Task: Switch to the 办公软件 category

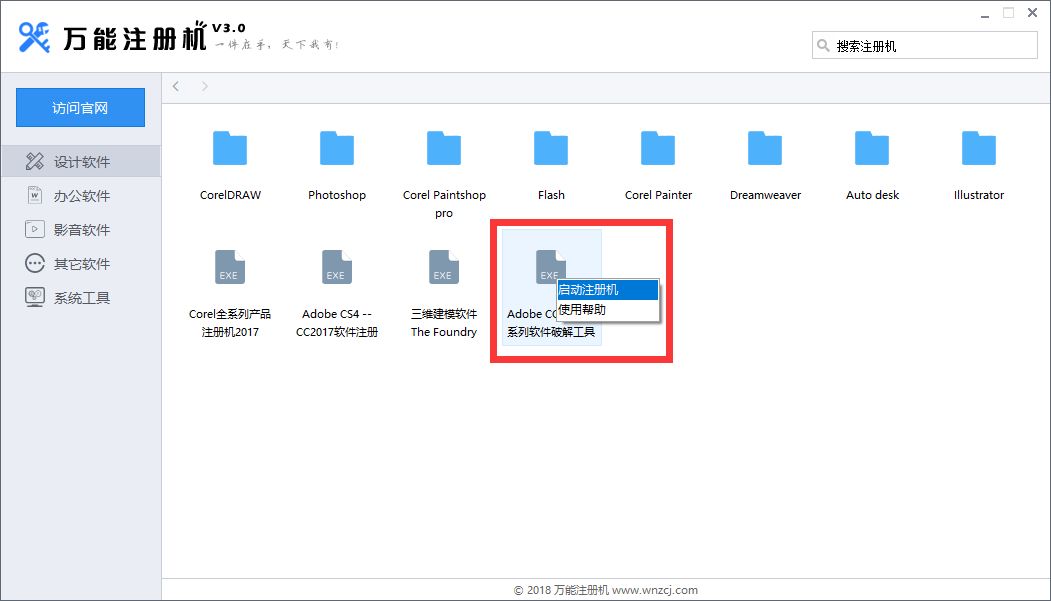Action: click(x=81, y=196)
